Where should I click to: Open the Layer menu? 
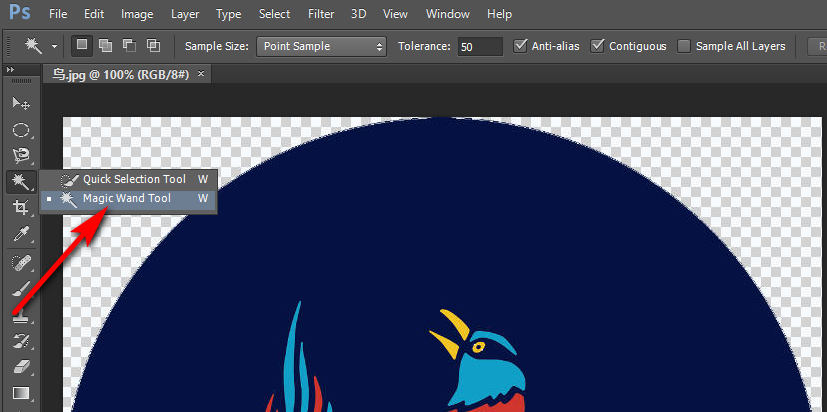click(185, 14)
